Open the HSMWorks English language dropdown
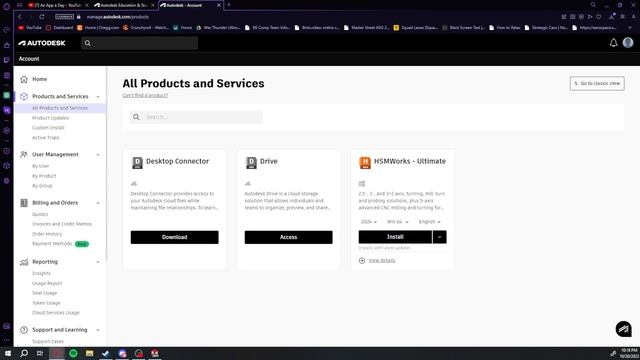 coord(429,222)
